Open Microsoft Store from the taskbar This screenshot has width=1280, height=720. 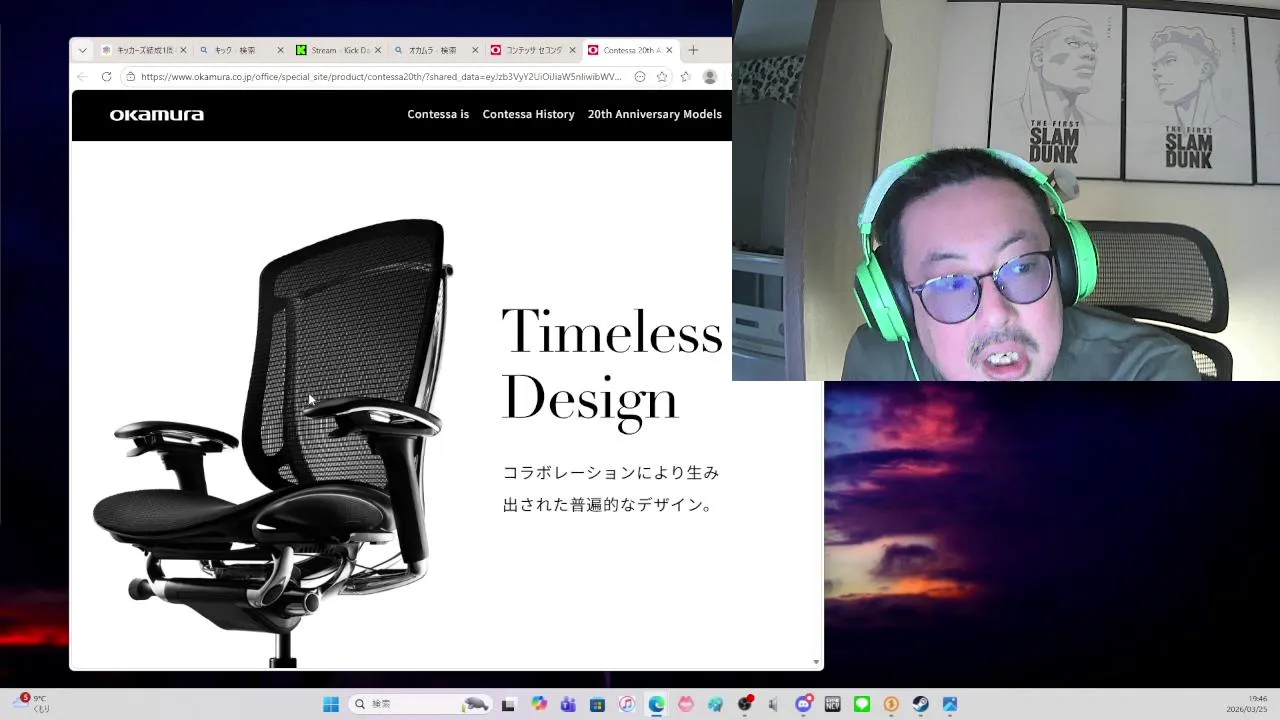pyautogui.click(x=598, y=704)
